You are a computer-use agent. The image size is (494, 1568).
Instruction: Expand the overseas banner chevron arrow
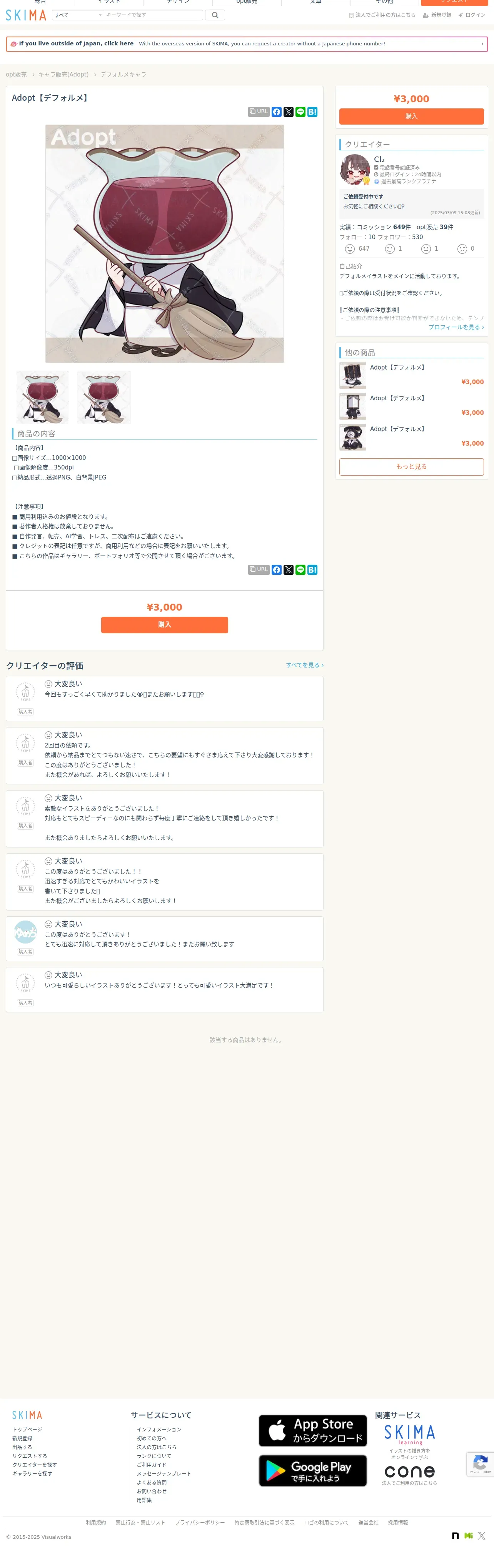pos(482,44)
